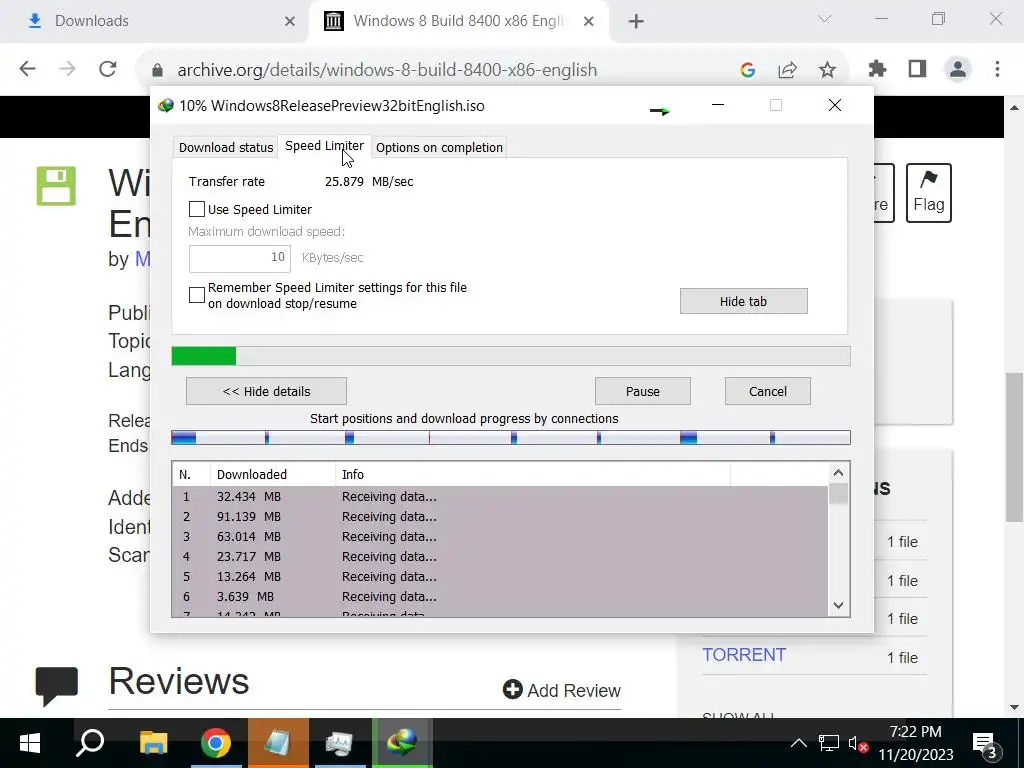Select connection row 4 with 23.717 MB
The width and height of the screenshot is (1024, 768).
[x=500, y=557]
